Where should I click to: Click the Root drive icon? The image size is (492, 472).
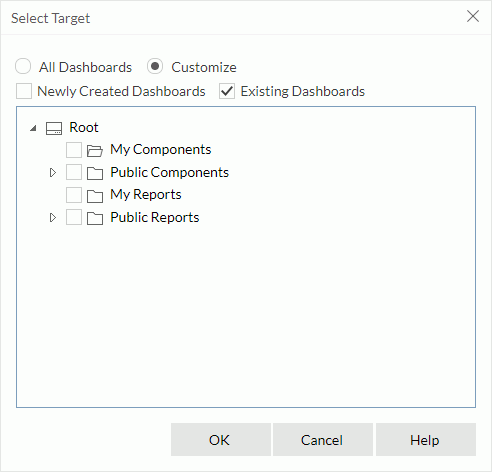point(54,128)
